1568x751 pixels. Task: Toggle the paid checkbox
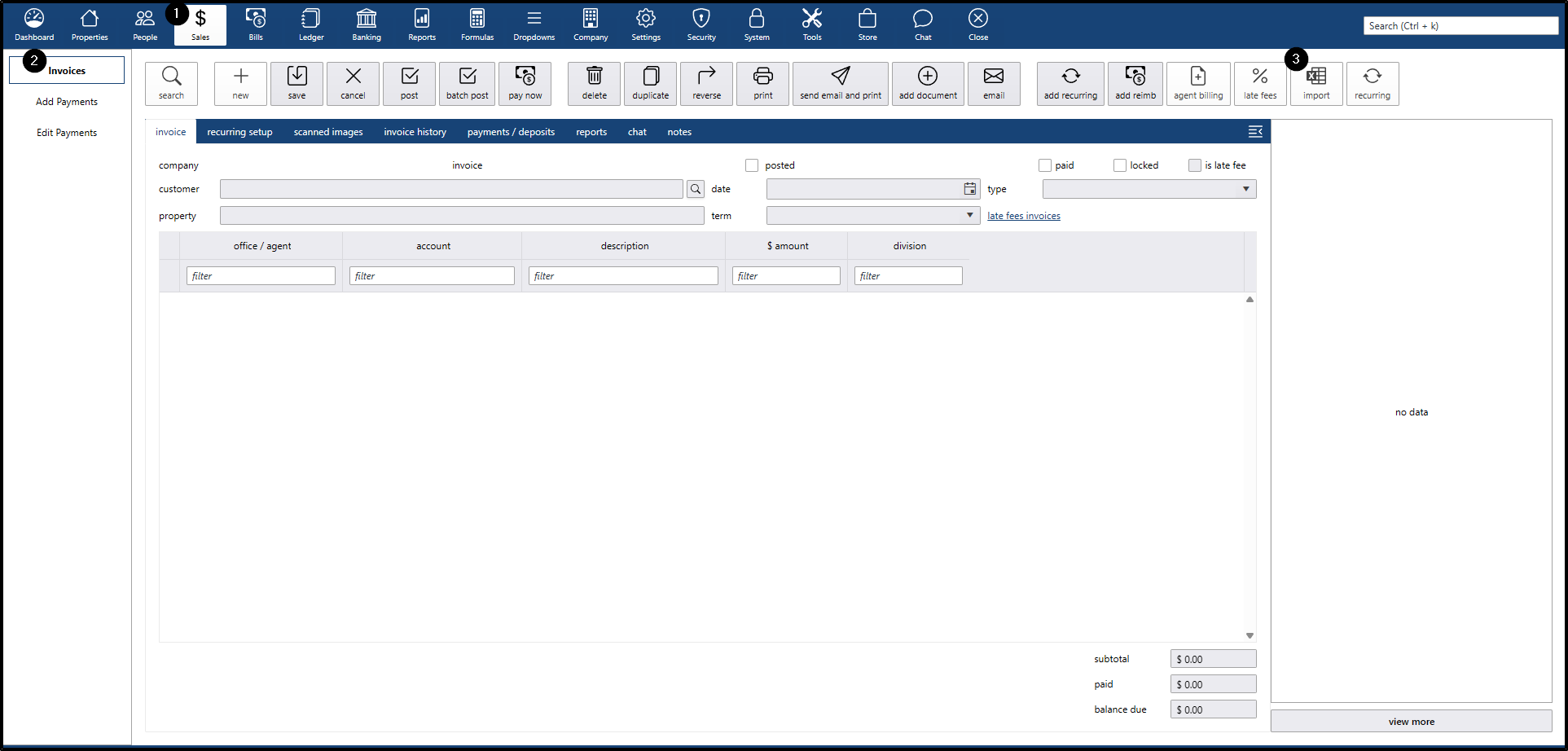pos(1045,165)
